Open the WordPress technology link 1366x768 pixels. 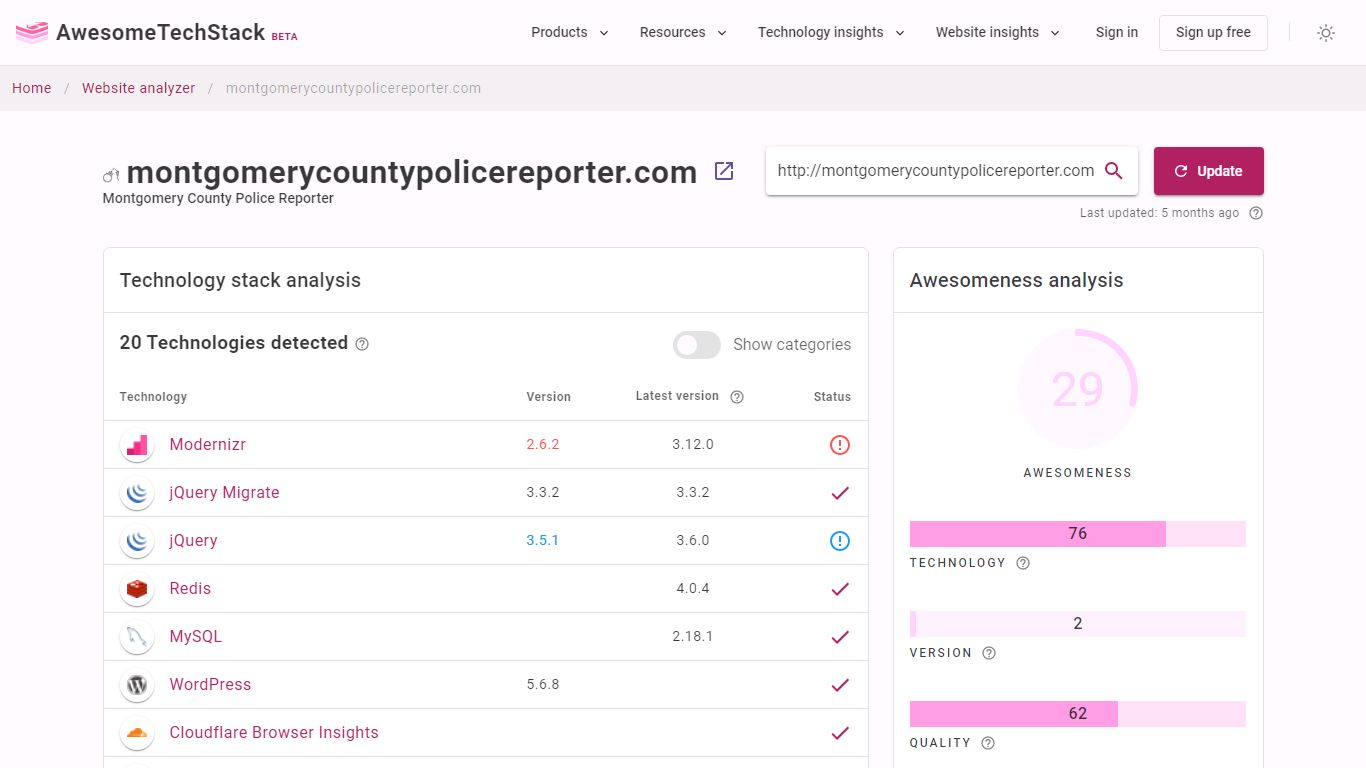[x=211, y=685]
